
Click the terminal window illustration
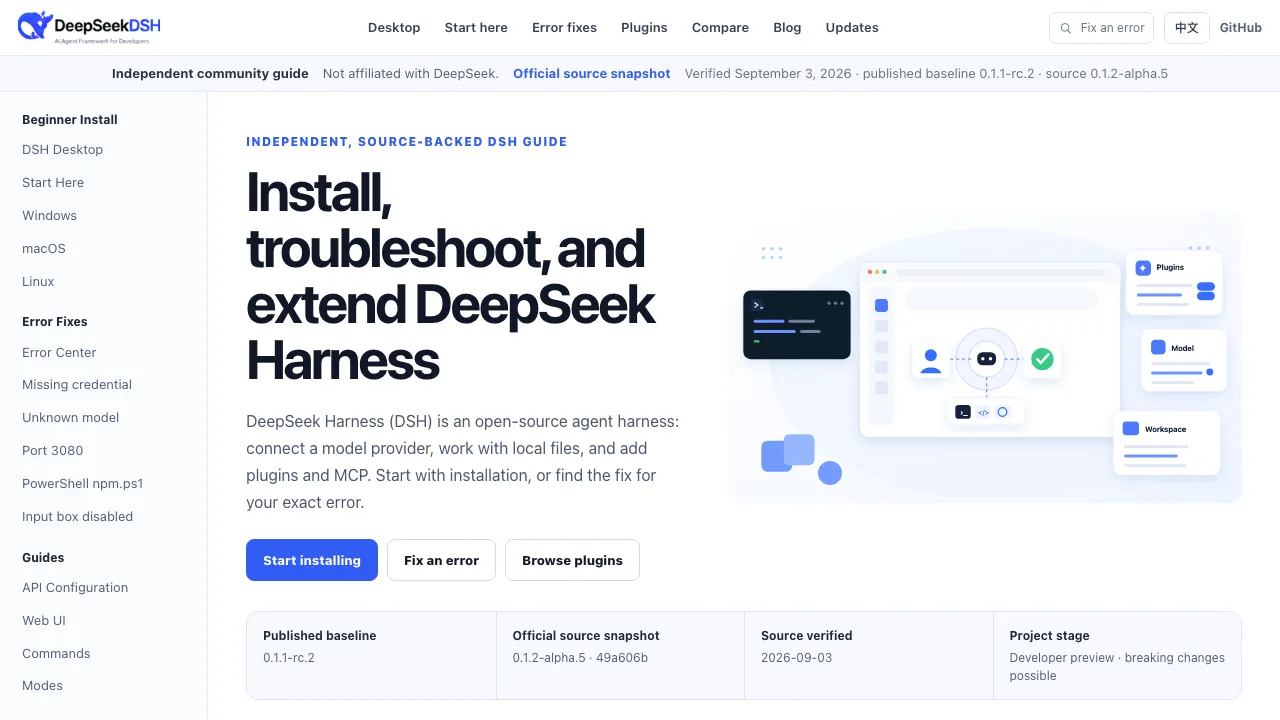797,325
